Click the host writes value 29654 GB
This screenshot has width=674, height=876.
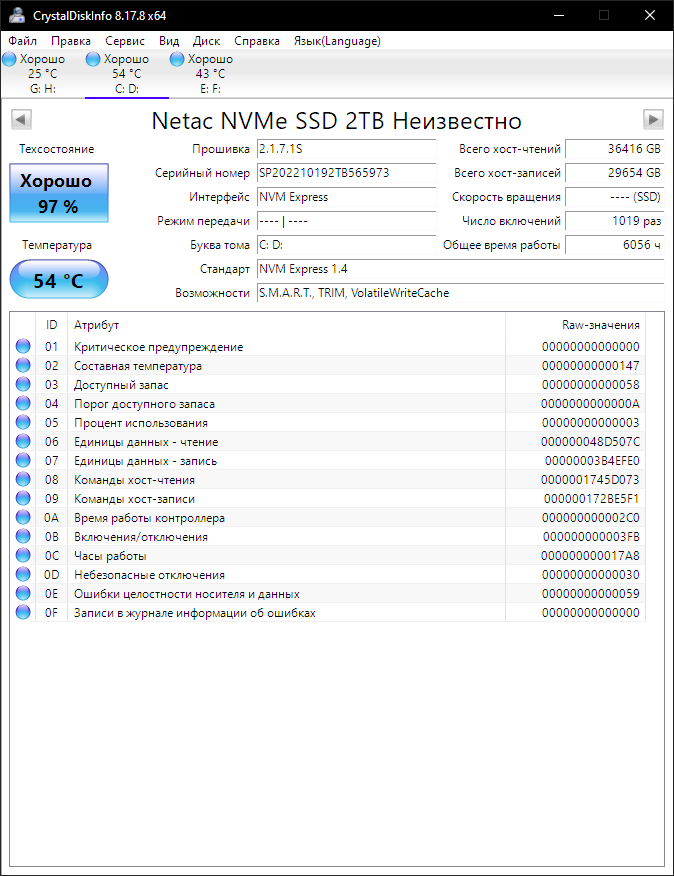[615, 173]
